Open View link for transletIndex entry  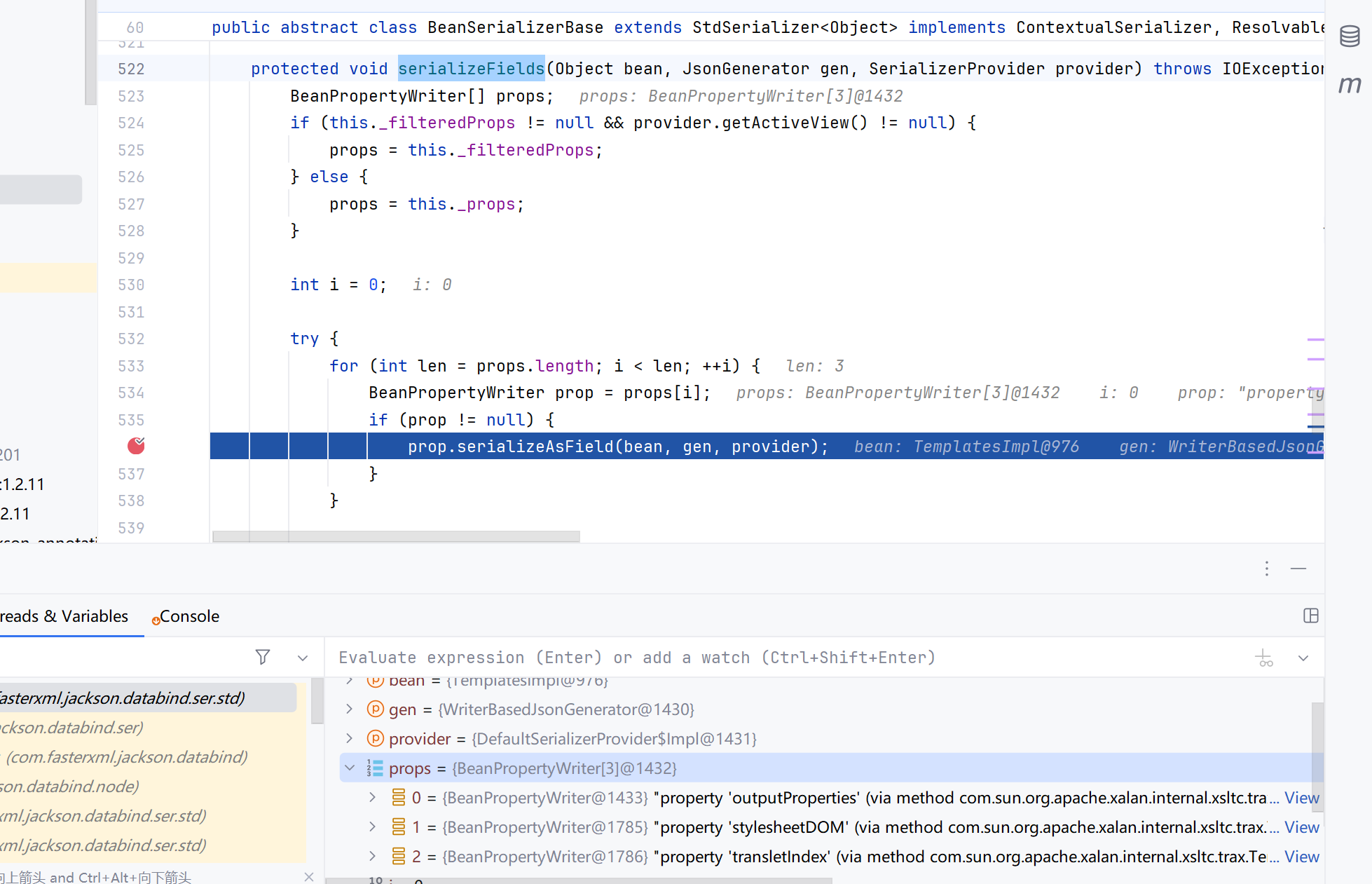click(x=1301, y=857)
